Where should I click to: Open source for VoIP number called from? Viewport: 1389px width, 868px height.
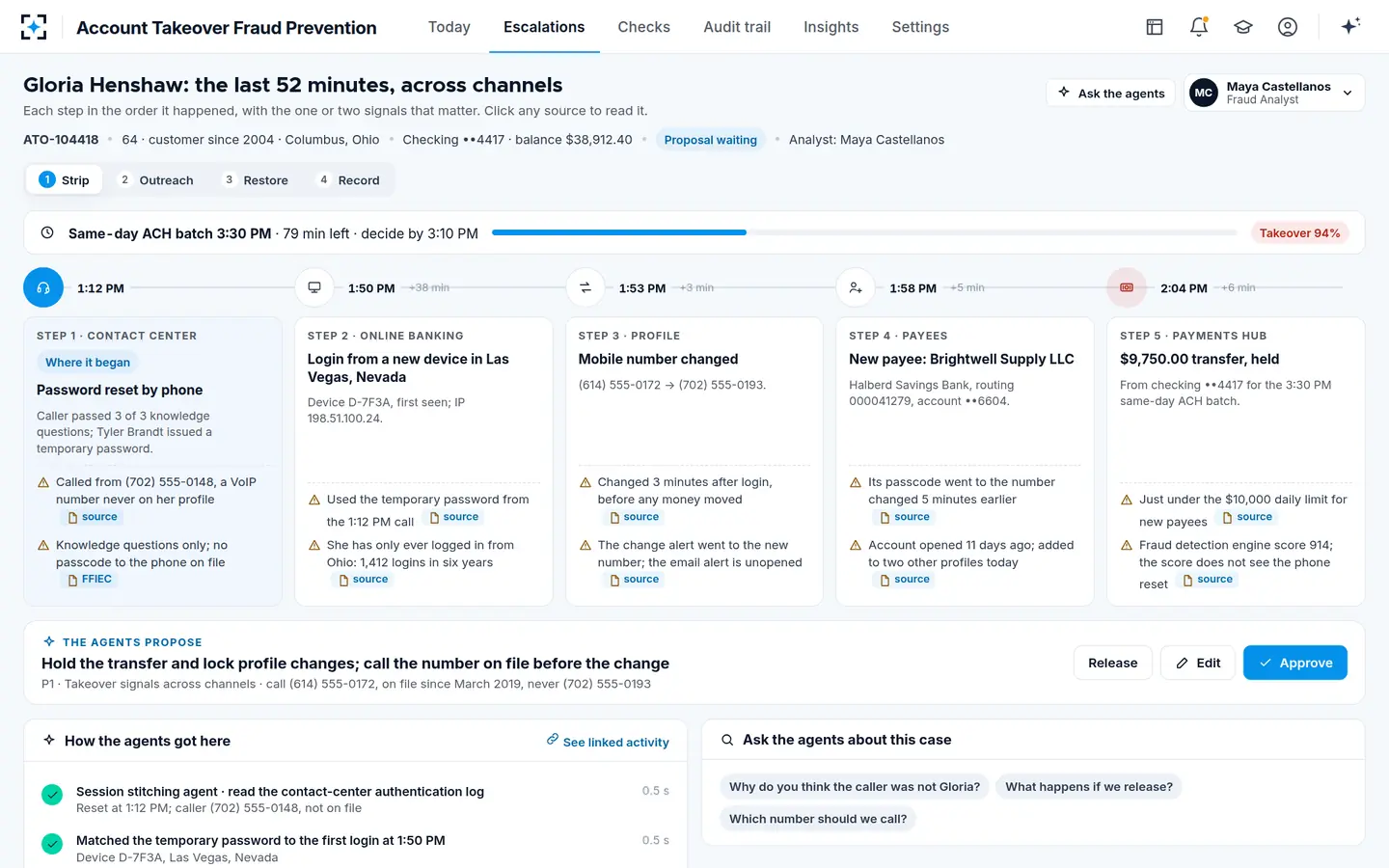pyautogui.click(x=93, y=518)
